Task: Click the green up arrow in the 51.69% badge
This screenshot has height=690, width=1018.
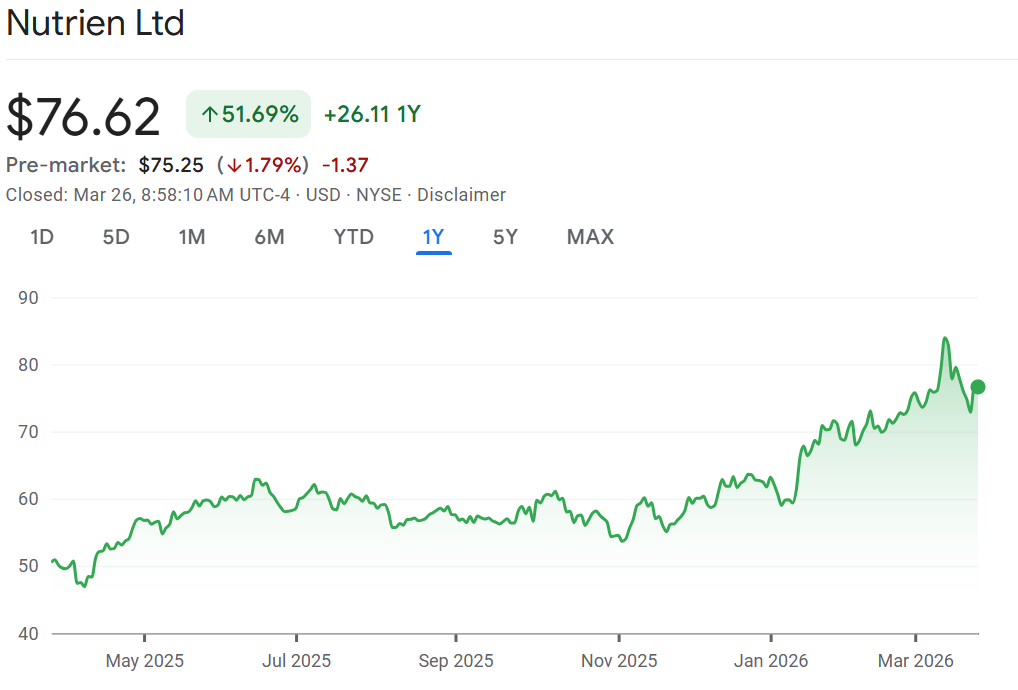Action: click(x=209, y=115)
